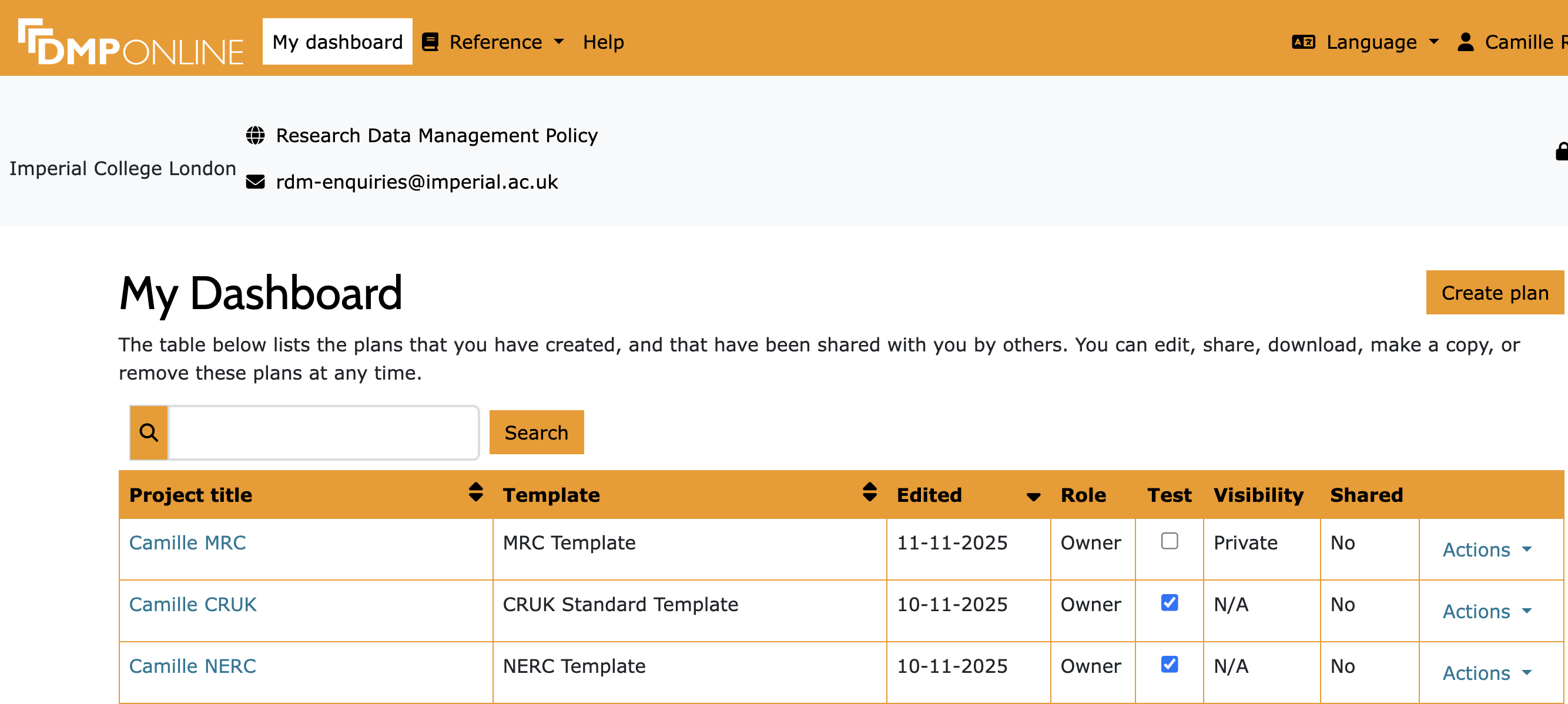Click the magnifying glass search icon
This screenshot has height=704, width=1568.
(x=149, y=433)
